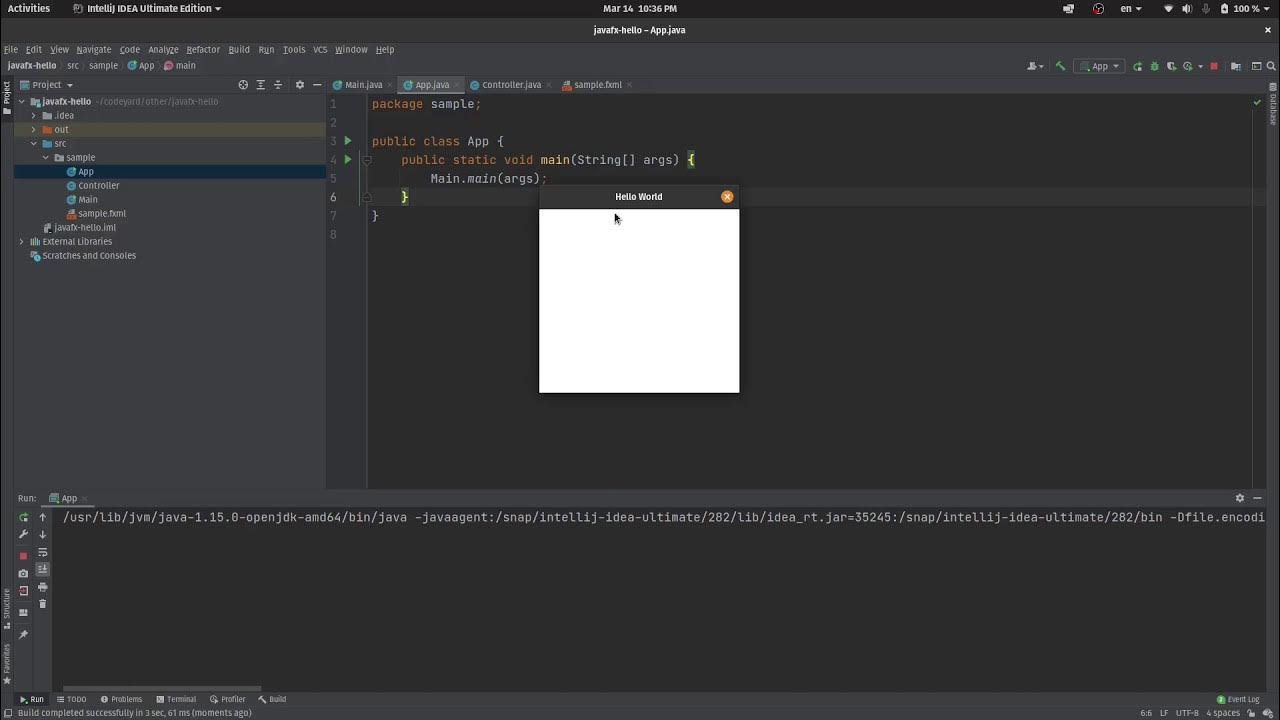Click the Build Project hammer icon
This screenshot has width=1280, height=720.
tap(1060, 66)
